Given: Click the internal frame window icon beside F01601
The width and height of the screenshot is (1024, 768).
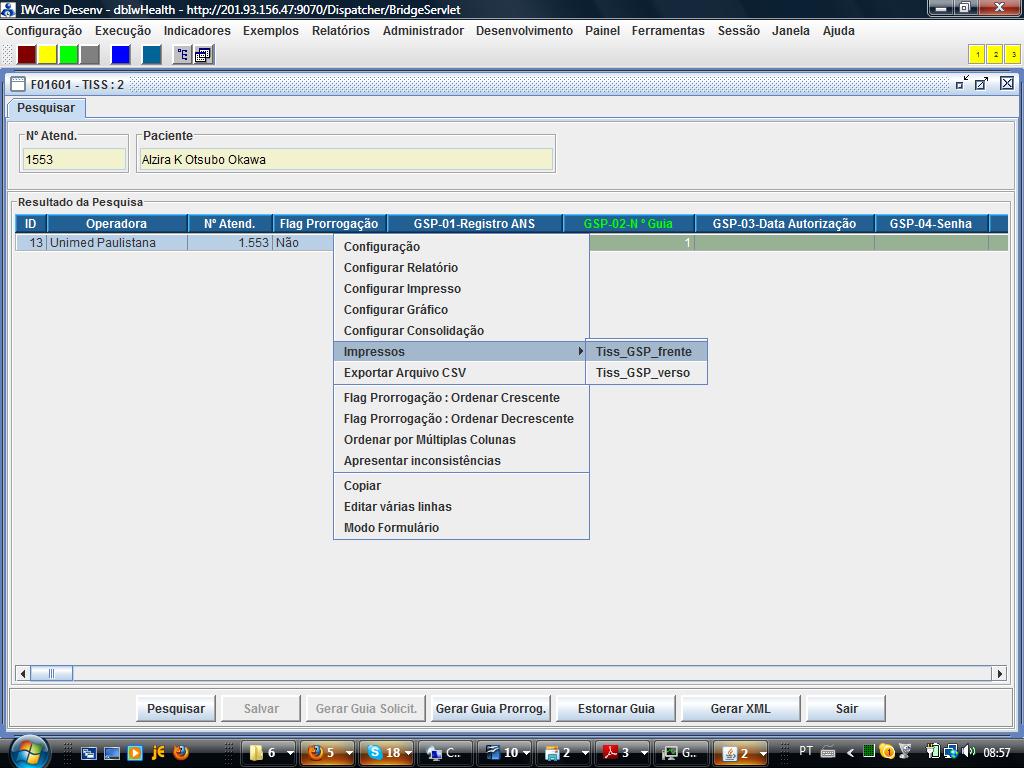Looking at the screenshot, I should click(18, 84).
